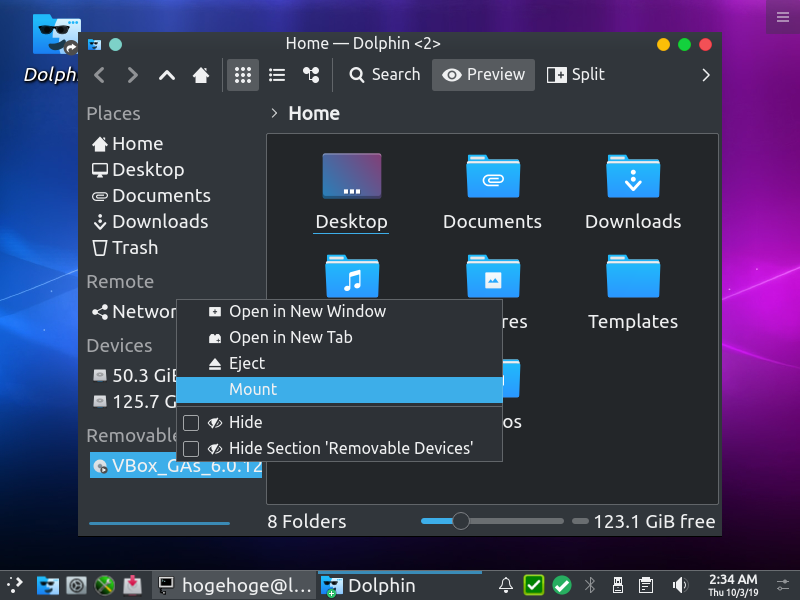Choose Eject from context menu
Screen dimensions: 800x600
pyautogui.click(x=339, y=363)
